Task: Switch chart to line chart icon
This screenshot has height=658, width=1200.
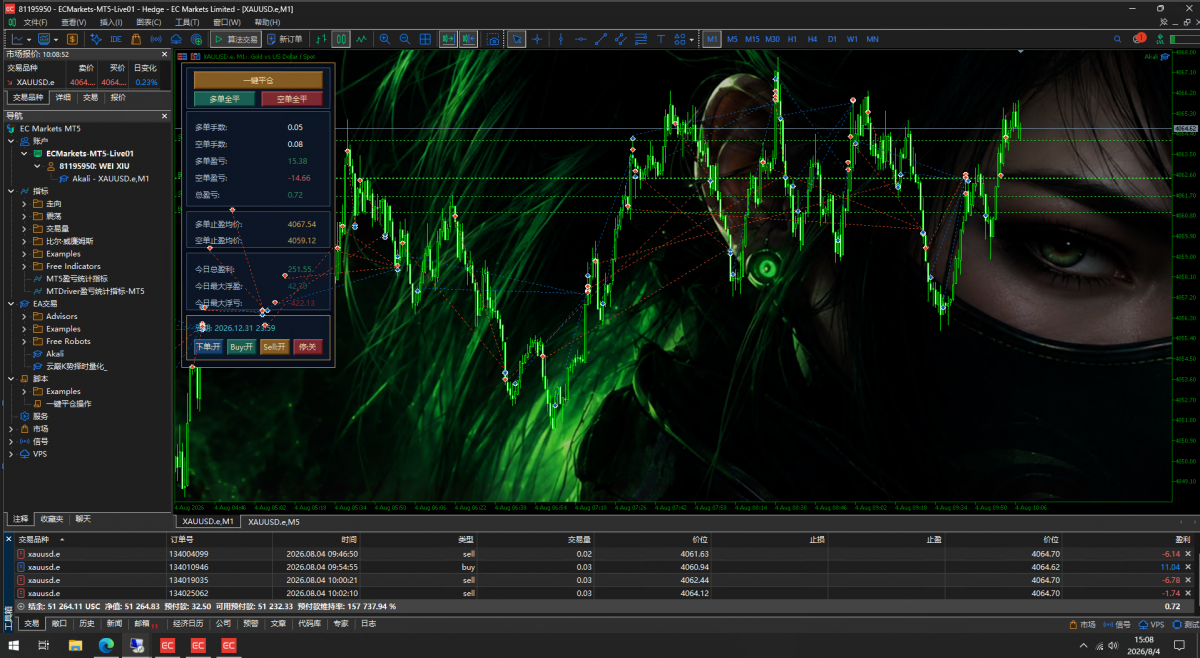Action: click(361, 39)
